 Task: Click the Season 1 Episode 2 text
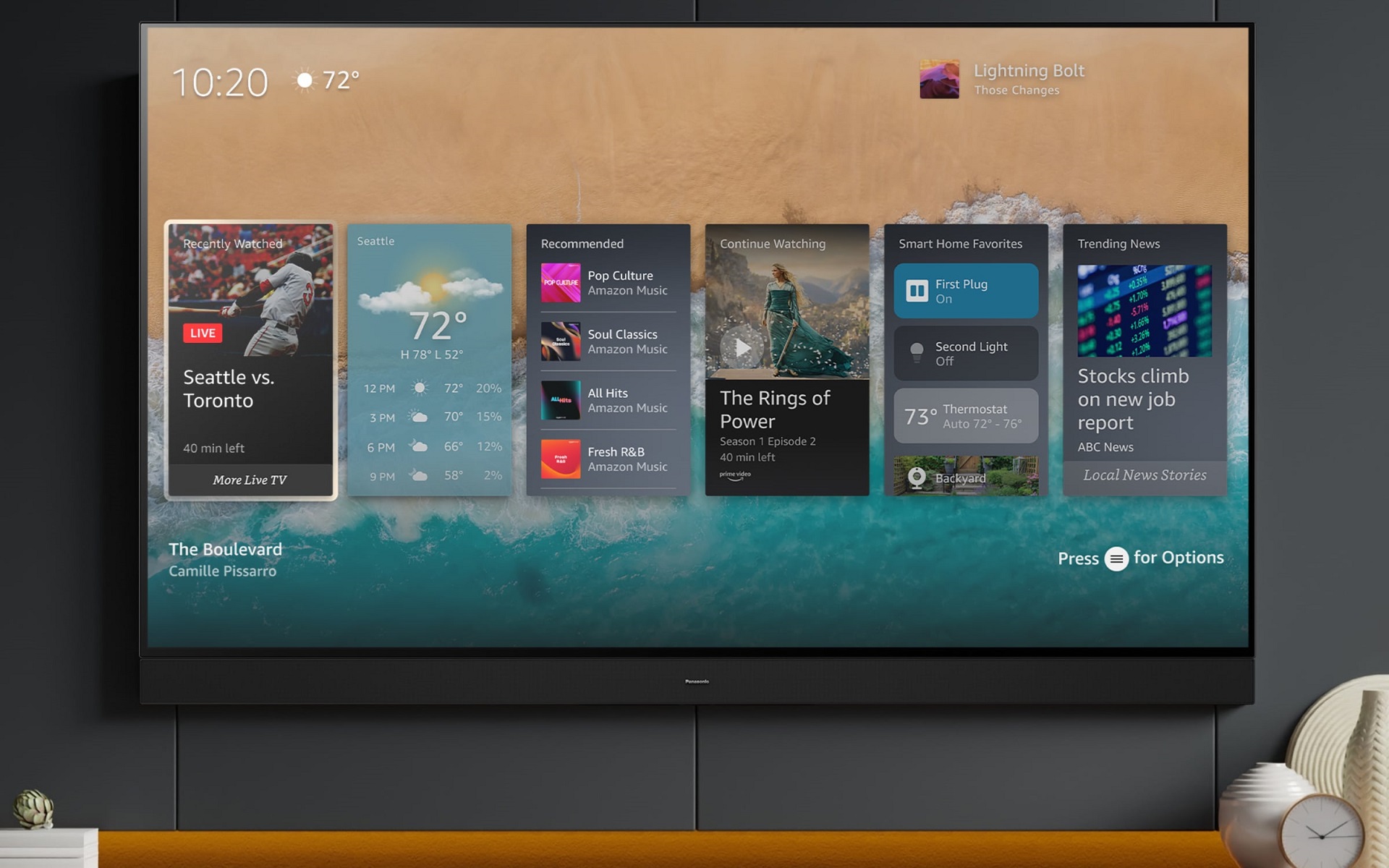coord(768,441)
